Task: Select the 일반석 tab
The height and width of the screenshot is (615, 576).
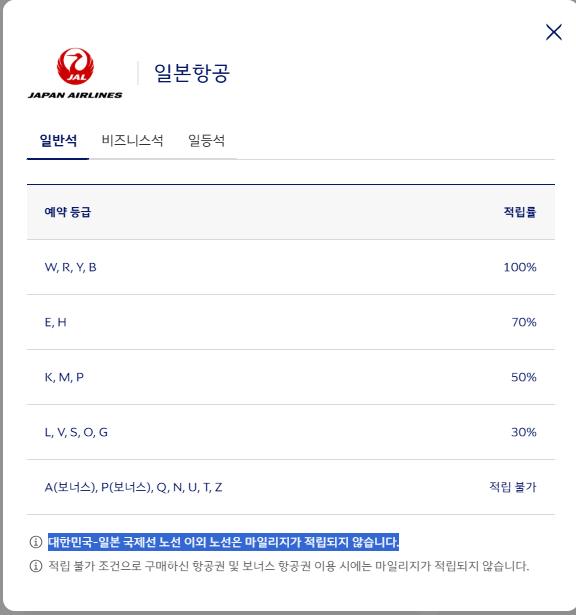Action: tap(58, 141)
